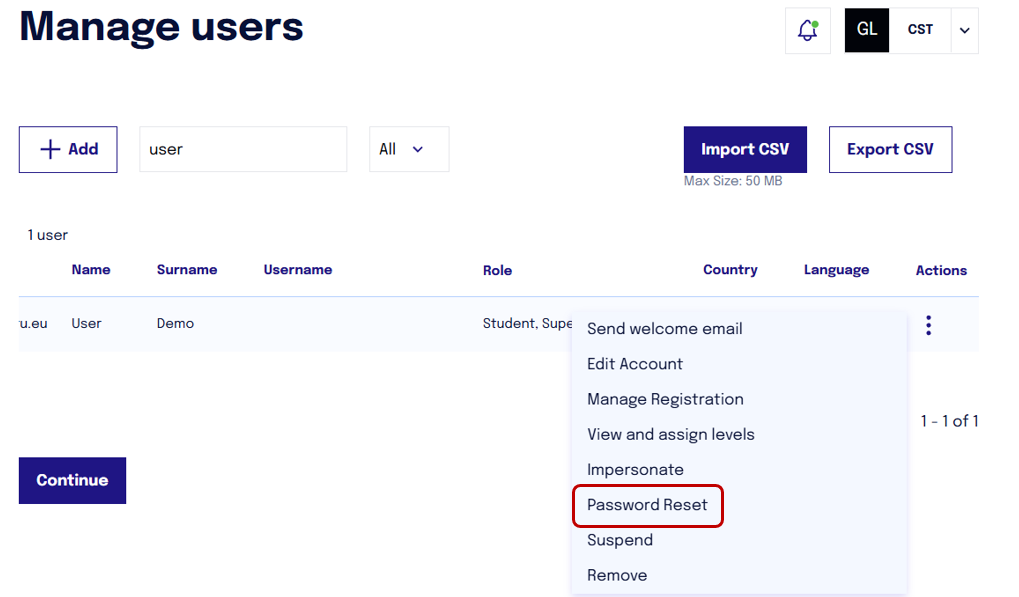Image resolution: width=1019 pixels, height=597 pixels.
Task: Open the CST dropdown chevron
Action: click(963, 30)
